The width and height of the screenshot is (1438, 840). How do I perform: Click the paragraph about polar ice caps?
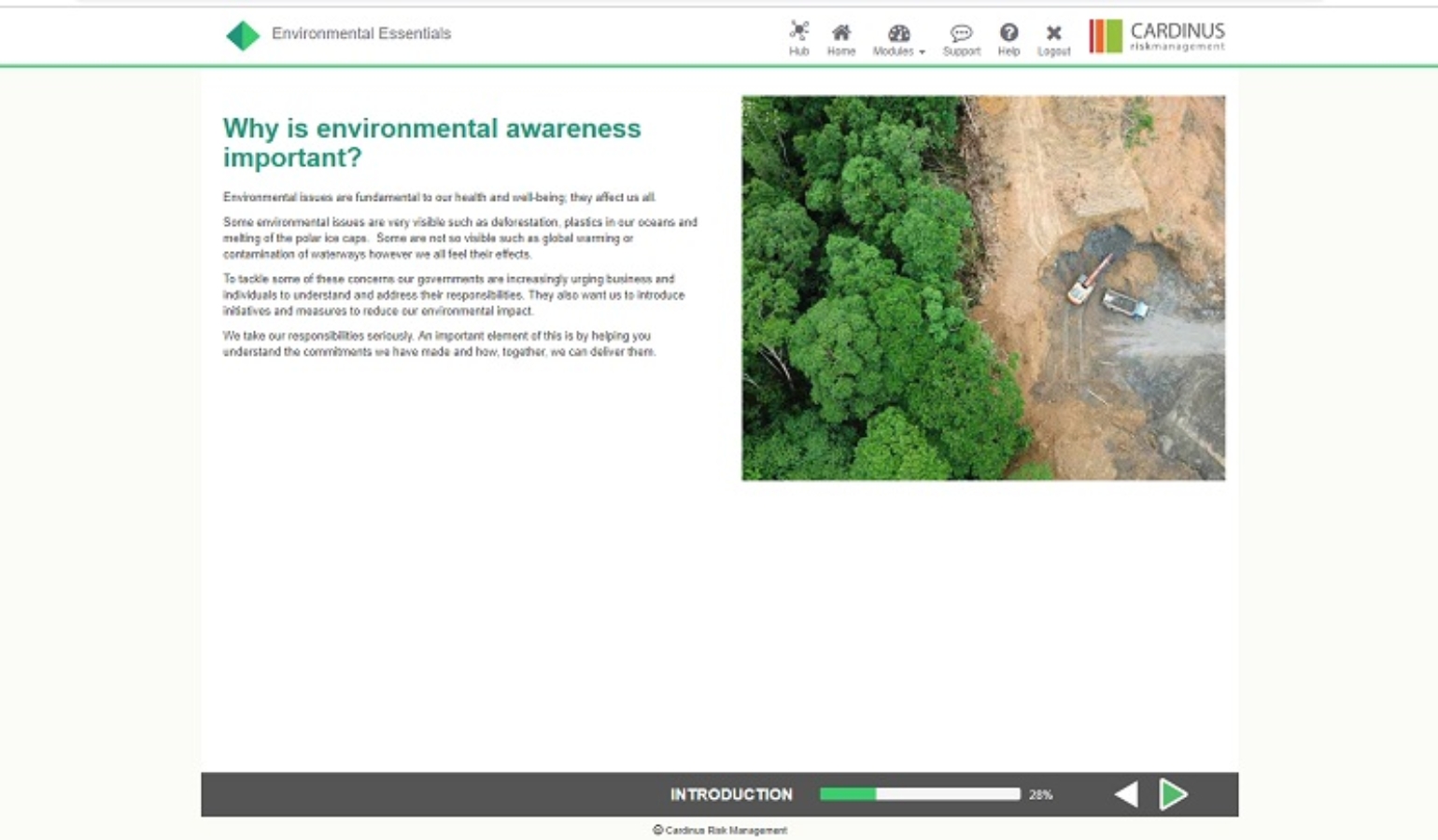[x=459, y=240]
